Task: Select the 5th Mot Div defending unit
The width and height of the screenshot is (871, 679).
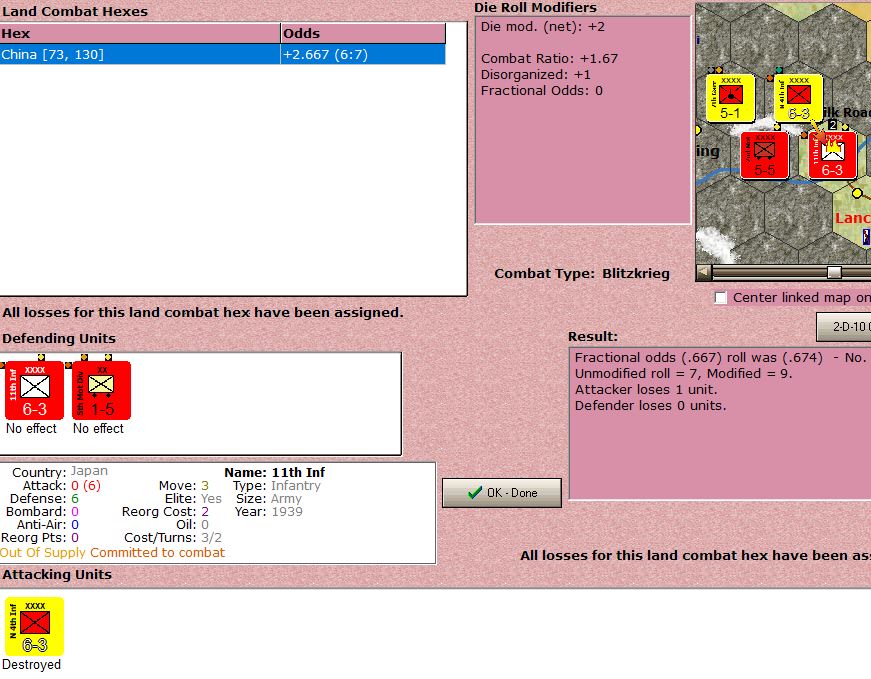Action: 102,391
